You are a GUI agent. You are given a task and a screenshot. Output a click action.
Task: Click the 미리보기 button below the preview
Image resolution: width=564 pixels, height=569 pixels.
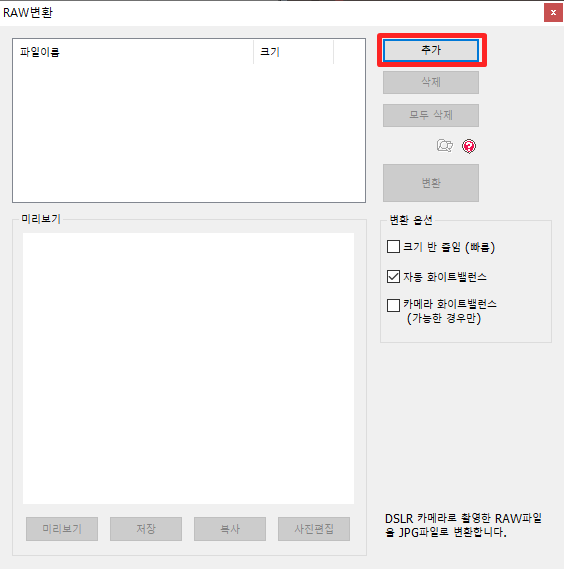pyautogui.click(x=62, y=529)
